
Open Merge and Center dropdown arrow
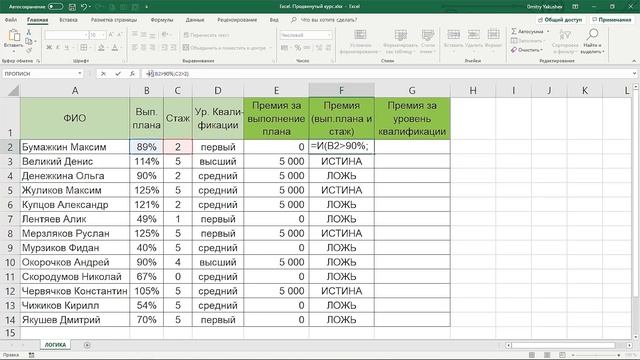pos(270,48)
